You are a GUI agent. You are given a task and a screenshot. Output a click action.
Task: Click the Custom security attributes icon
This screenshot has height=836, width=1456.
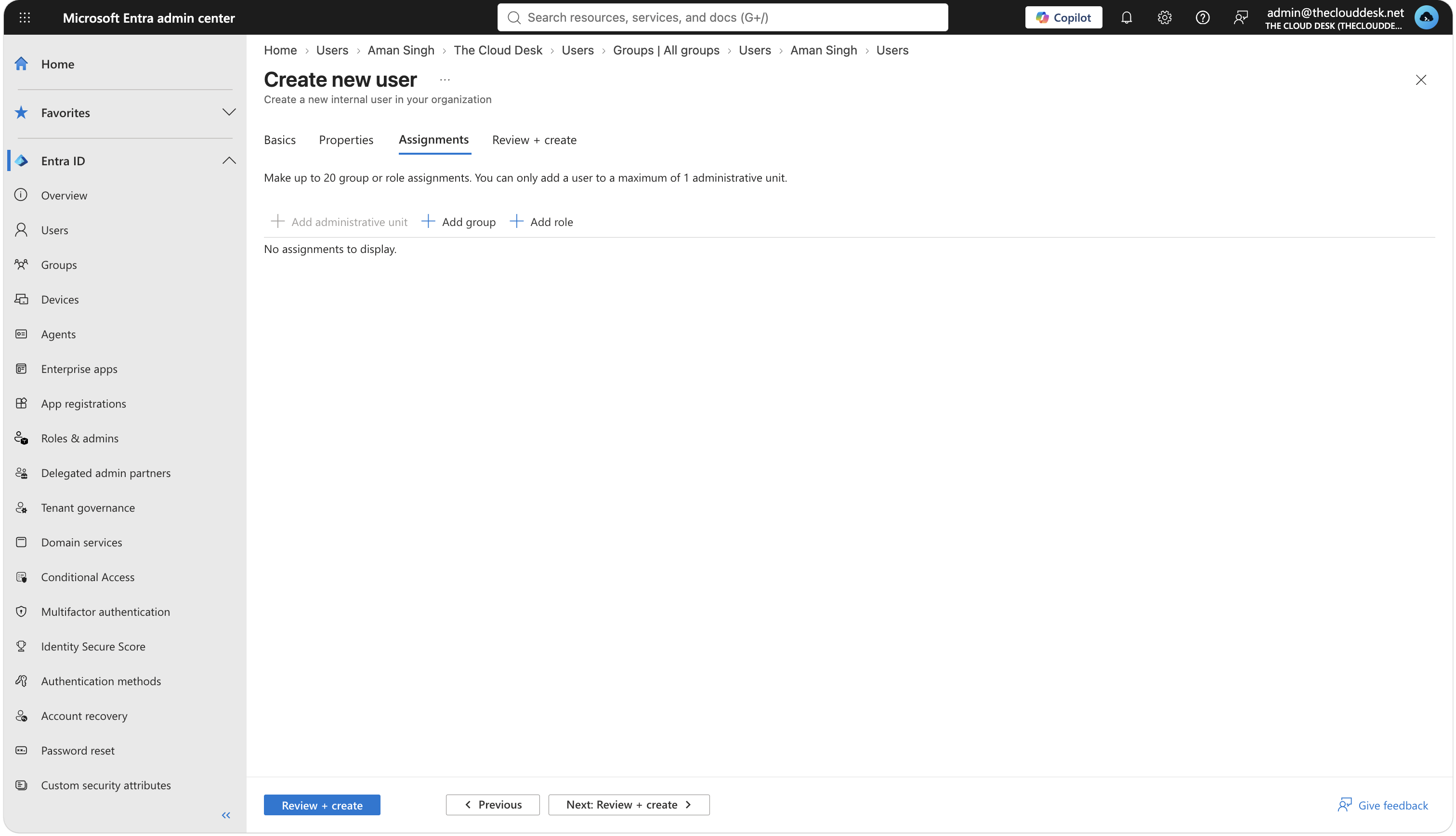[x=21, y=785]
